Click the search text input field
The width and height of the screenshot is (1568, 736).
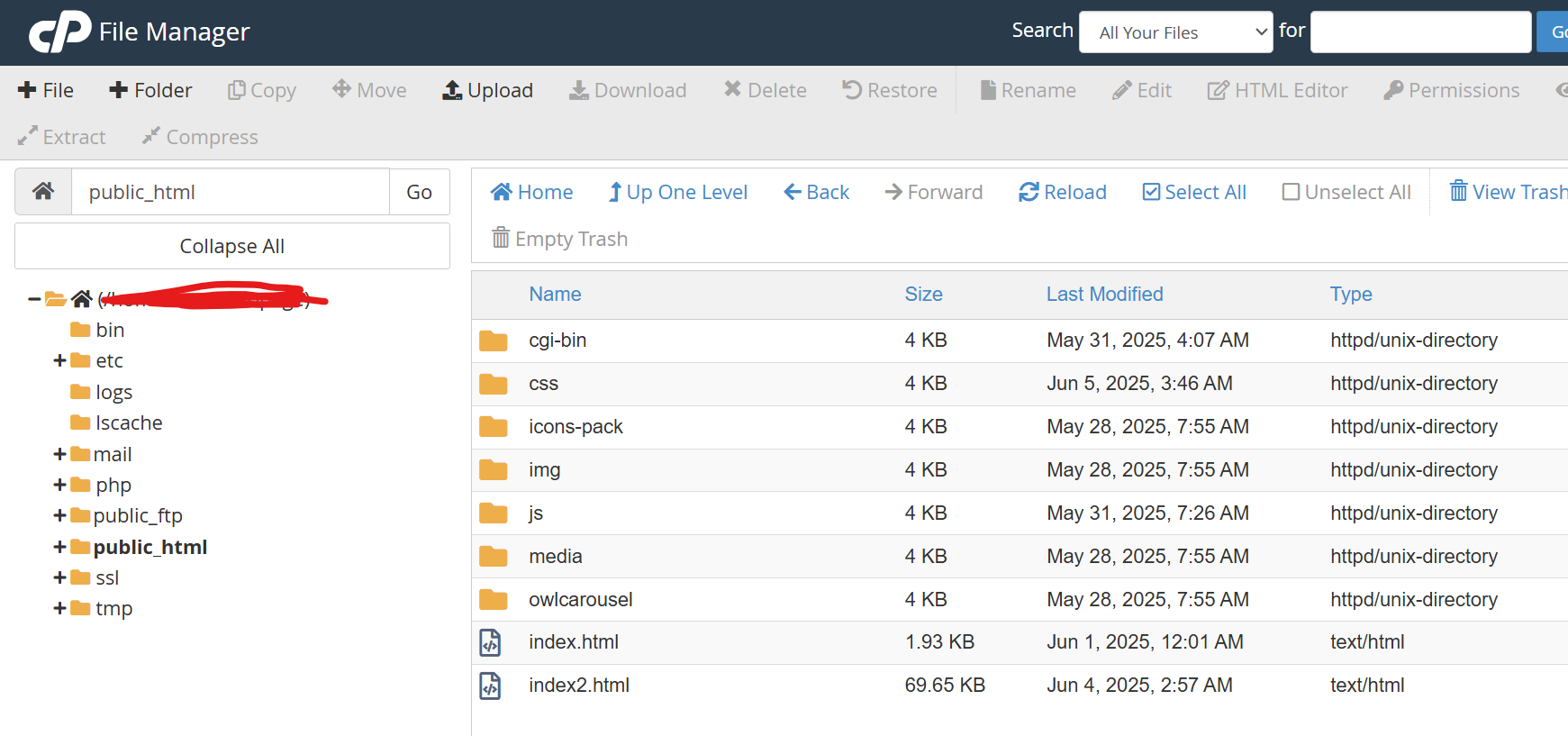click(1419, 32)
